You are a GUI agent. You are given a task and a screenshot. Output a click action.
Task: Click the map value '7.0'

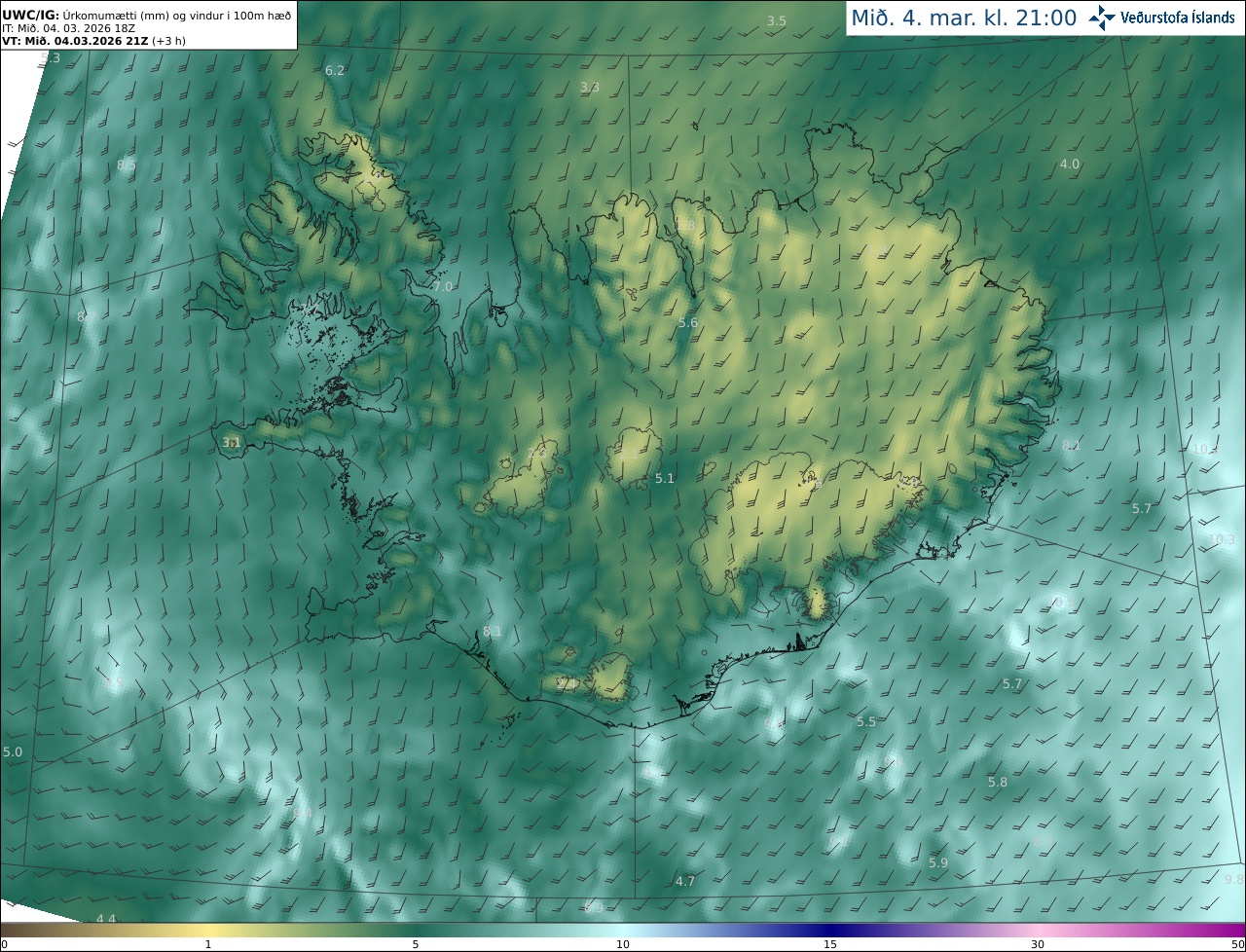tap(443, 286)
